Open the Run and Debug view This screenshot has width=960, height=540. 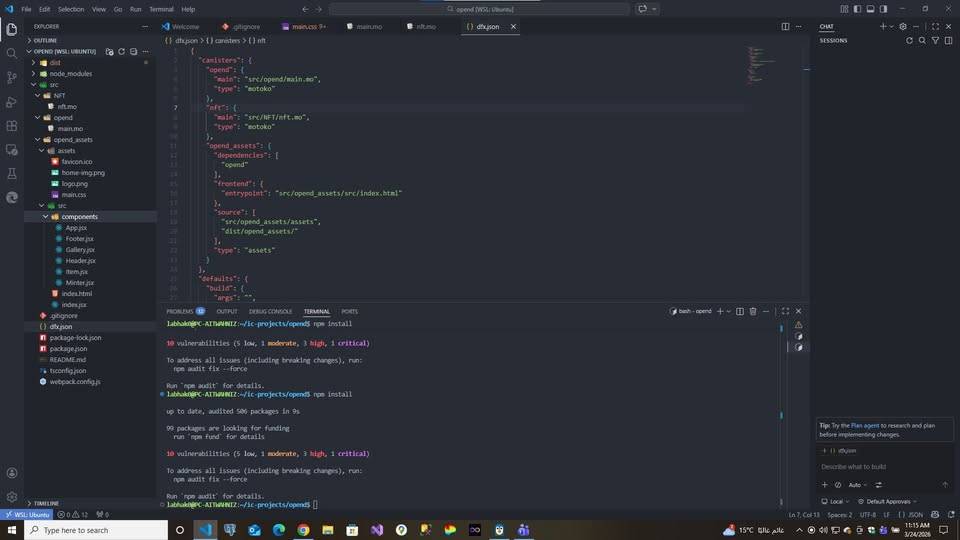click(x=12, y=102)
